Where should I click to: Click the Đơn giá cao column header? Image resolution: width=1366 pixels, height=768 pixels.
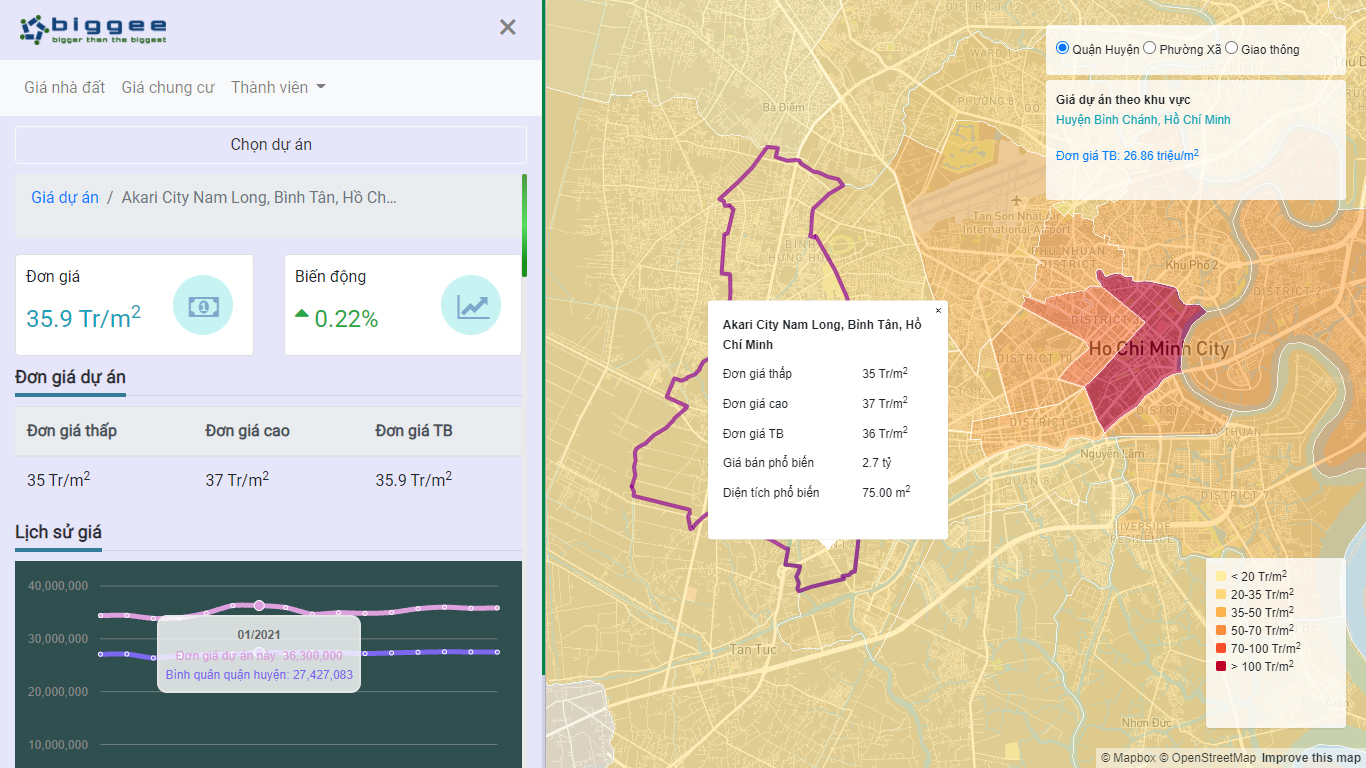click(247, 431)
